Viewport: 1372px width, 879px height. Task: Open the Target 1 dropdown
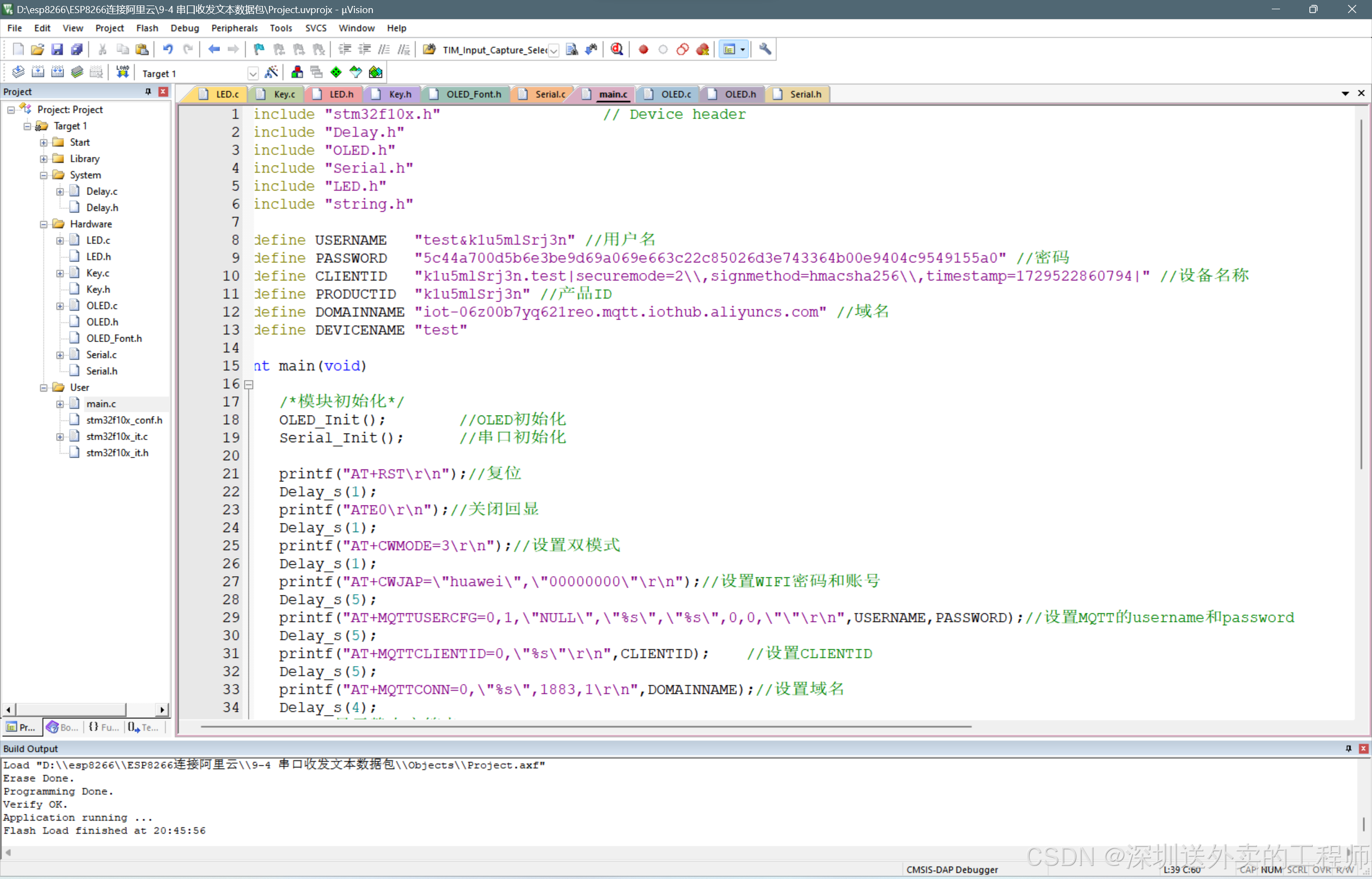(253, 73)
